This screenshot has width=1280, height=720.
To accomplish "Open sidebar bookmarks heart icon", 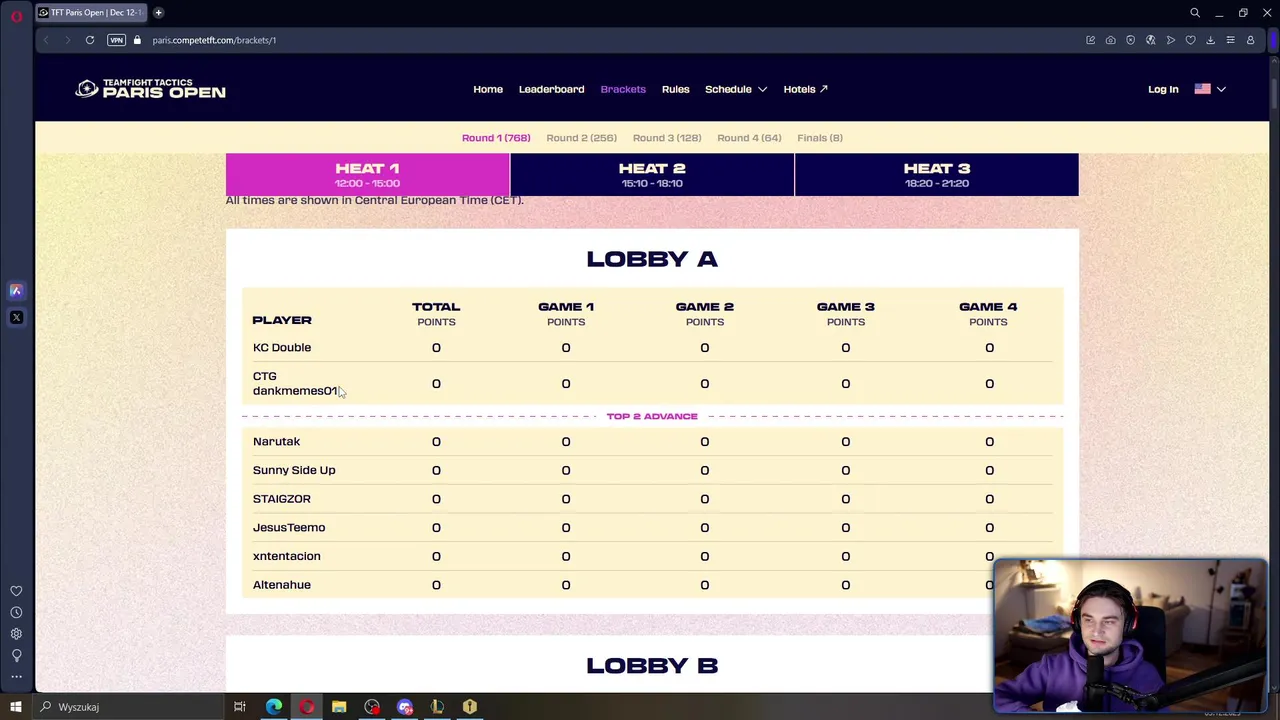I will click(x=16, y=591).
